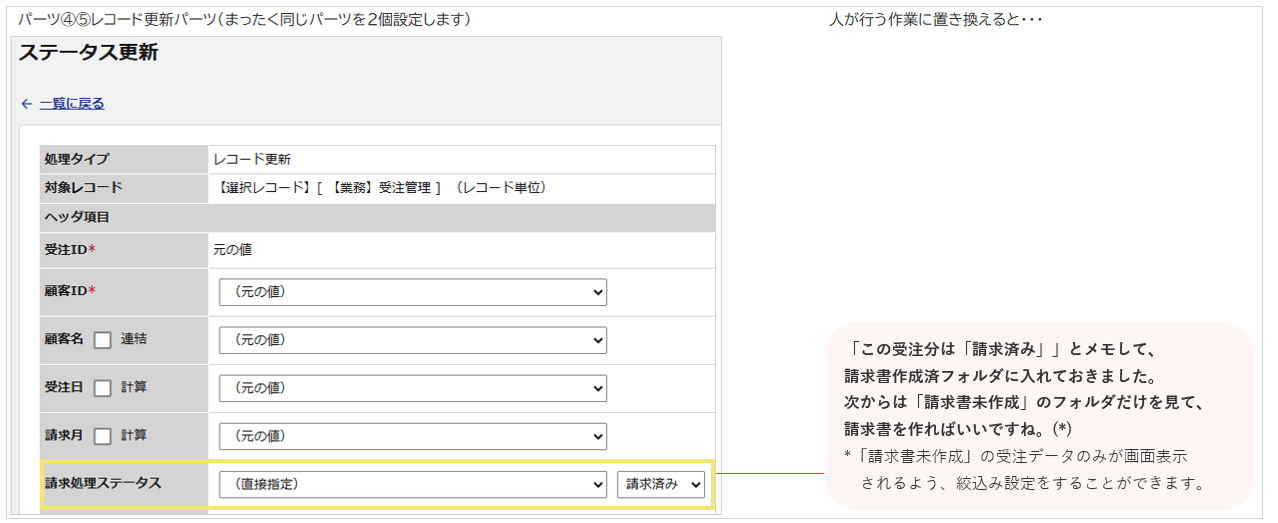Click the パーツ④⑤レコード更新パーツ caption

(x=245, y=20)
